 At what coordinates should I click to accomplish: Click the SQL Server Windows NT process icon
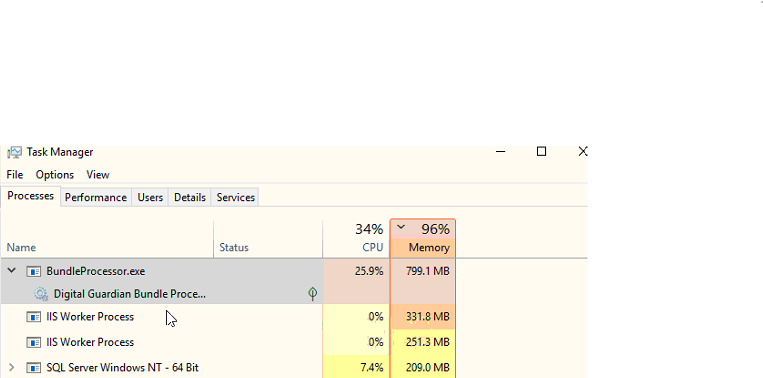tap(34, 368)
